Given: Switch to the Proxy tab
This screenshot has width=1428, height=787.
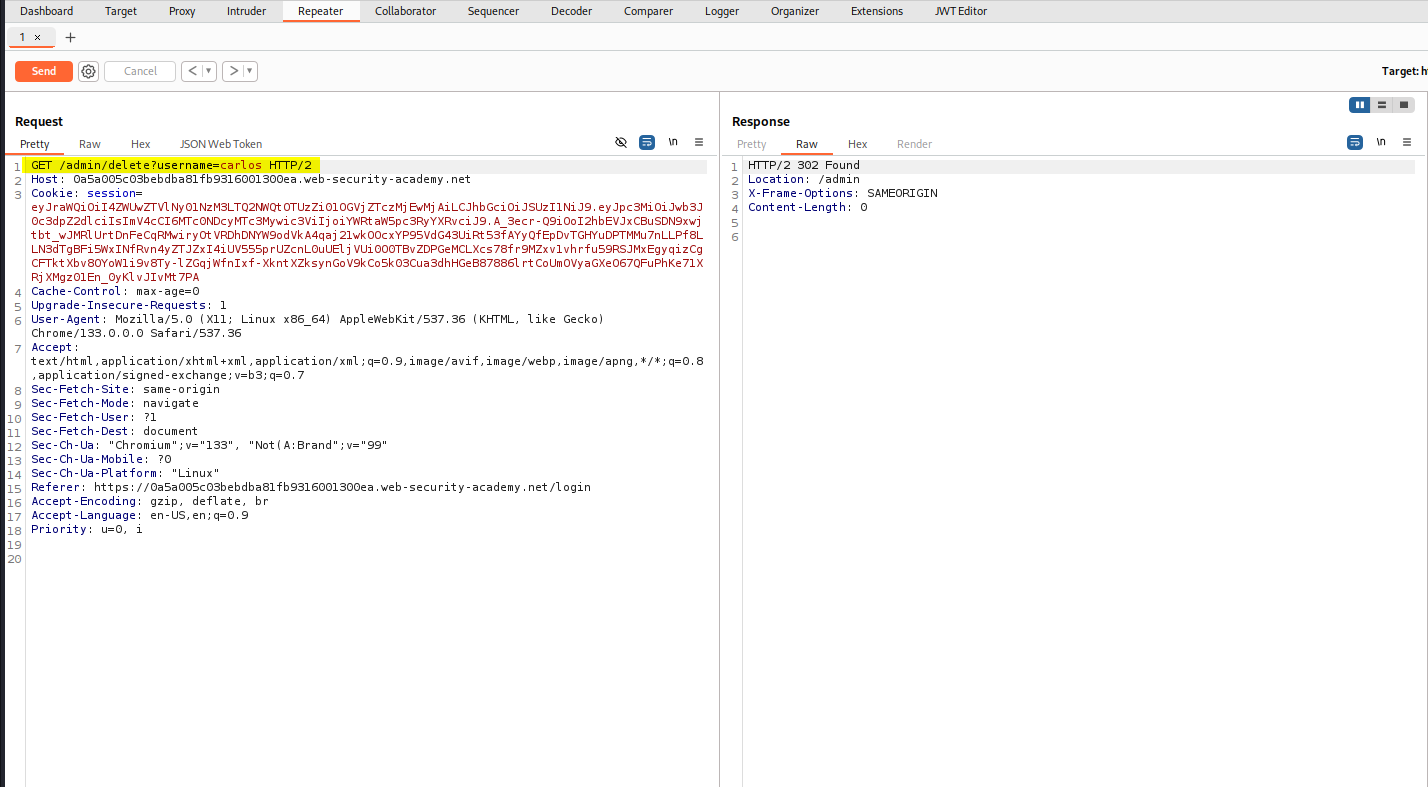Looking at the screenshot, I should coord(182,11).
